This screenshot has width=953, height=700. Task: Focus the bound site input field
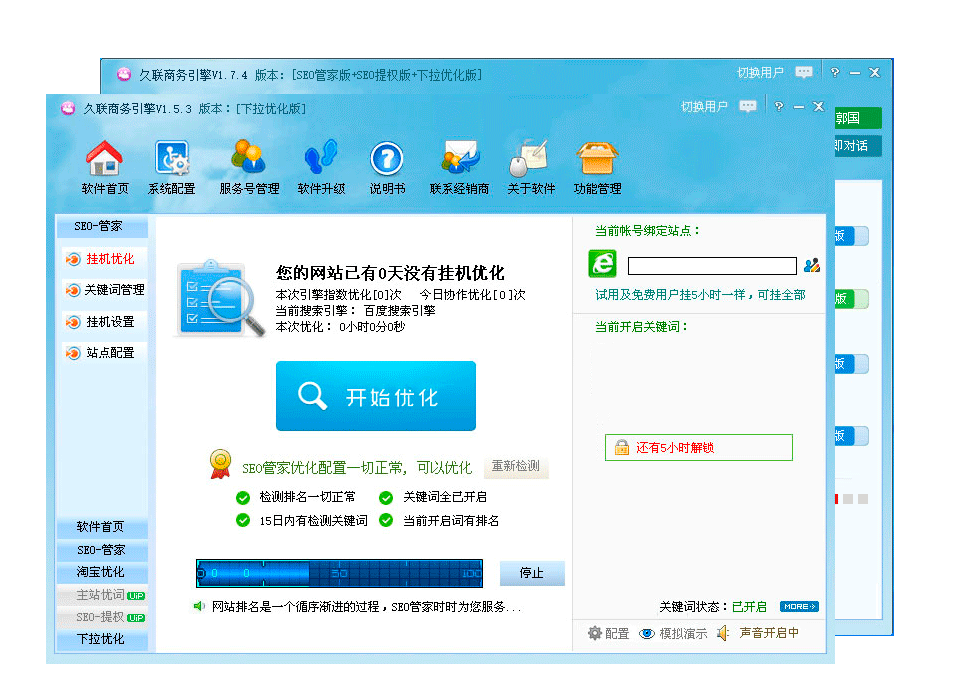[712, 266]
